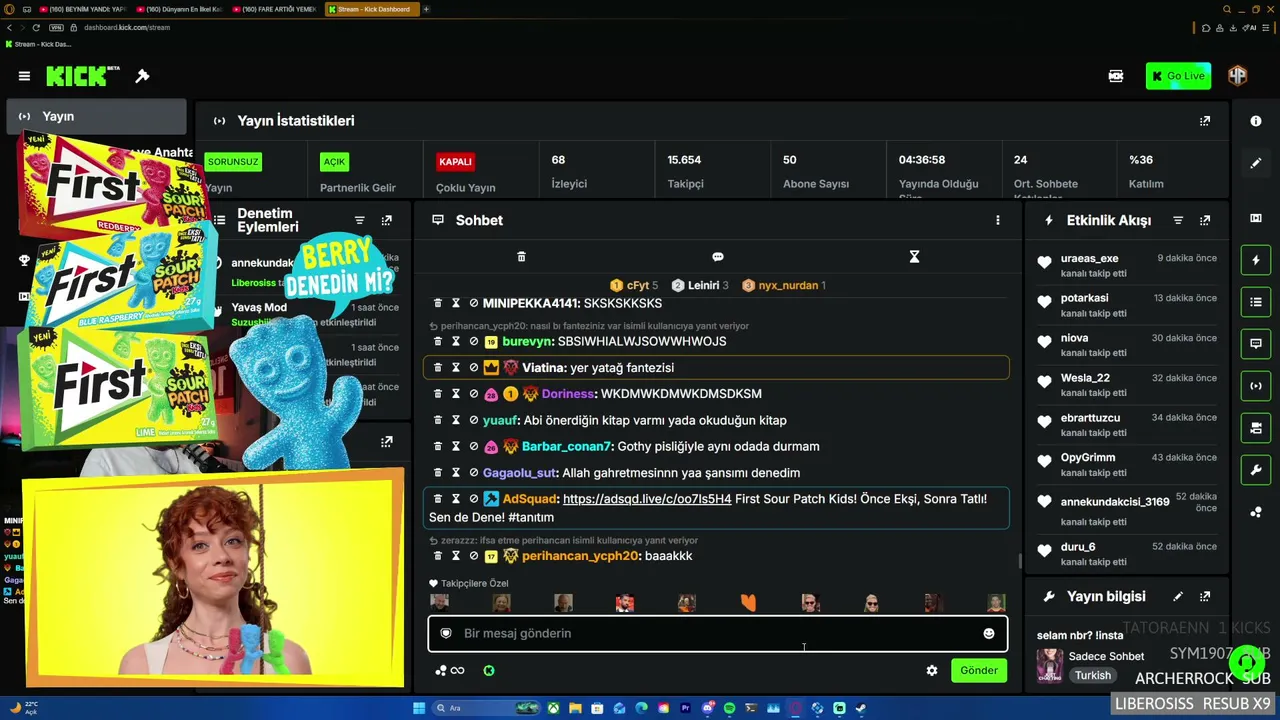The width and height of the screenshot is (1280, 720).
Task: Switch to the BEYNİM YANDI browser tab
Action: [83, 9]
